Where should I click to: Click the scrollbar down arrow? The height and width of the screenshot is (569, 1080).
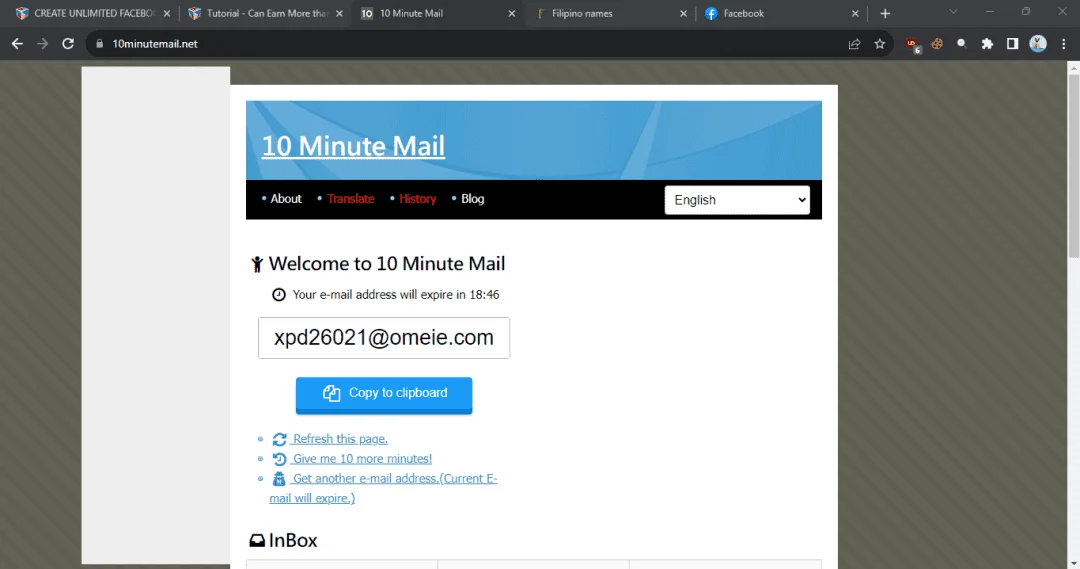coord(1074,563)
